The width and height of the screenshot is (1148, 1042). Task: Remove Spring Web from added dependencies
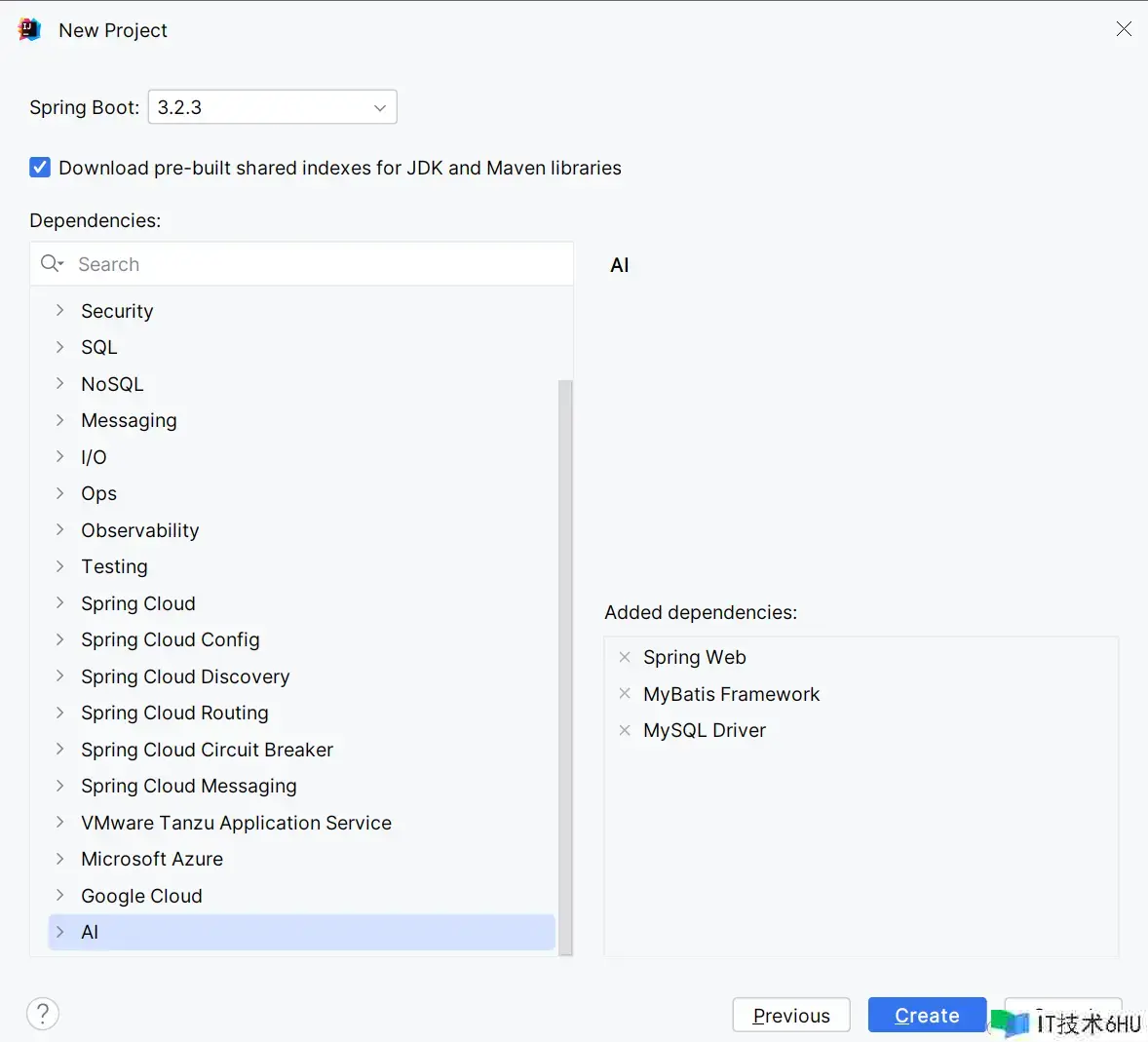[625, 657]
